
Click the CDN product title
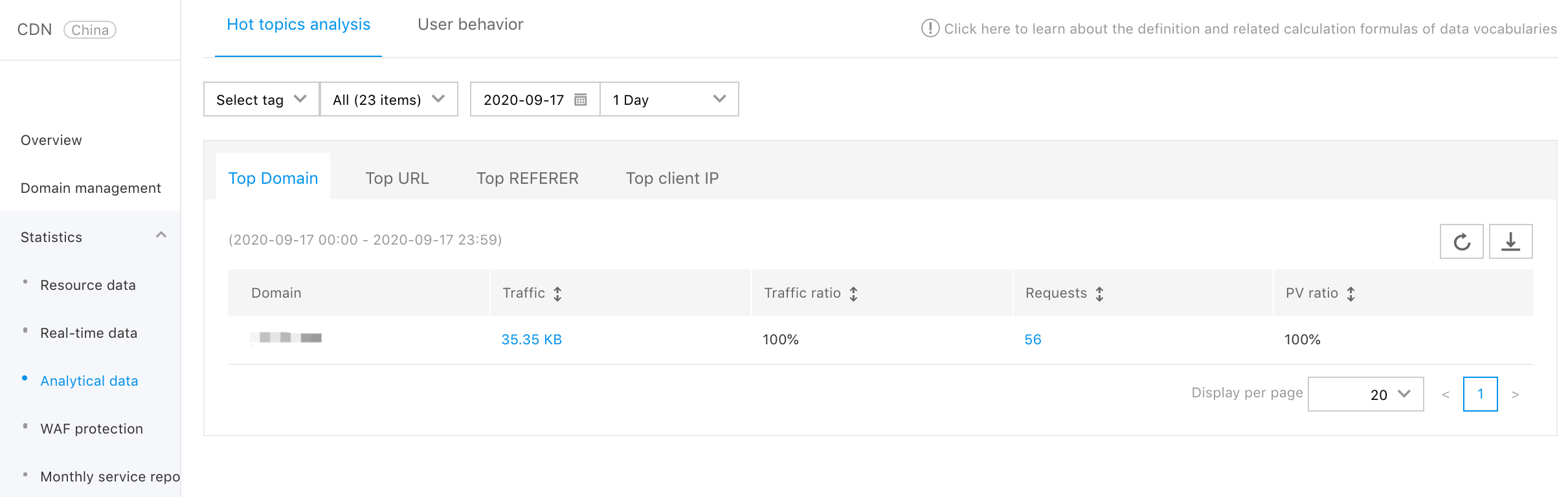click(x=34, y=30)
